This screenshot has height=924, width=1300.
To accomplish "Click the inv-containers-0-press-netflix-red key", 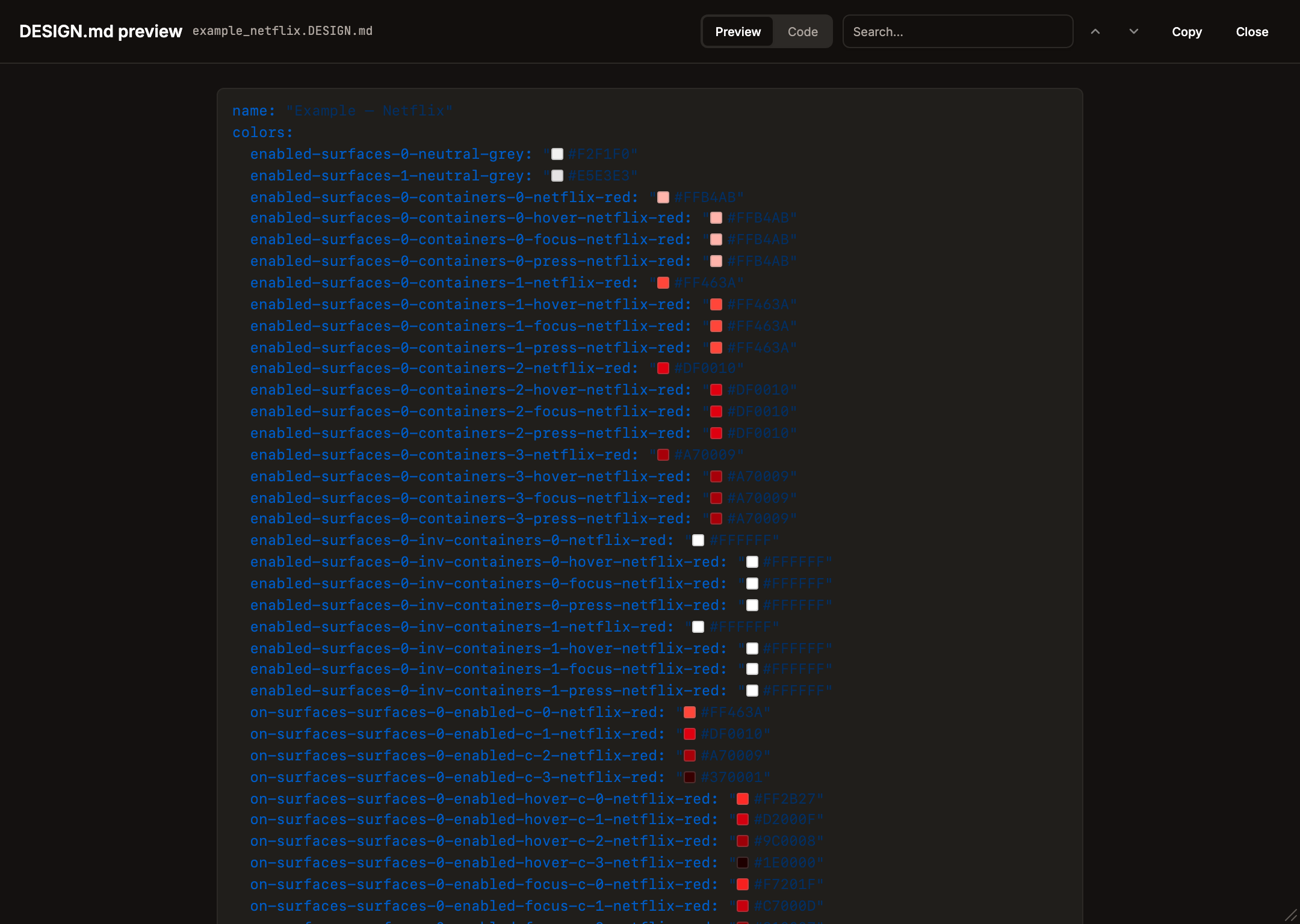I will coord(489,606).
